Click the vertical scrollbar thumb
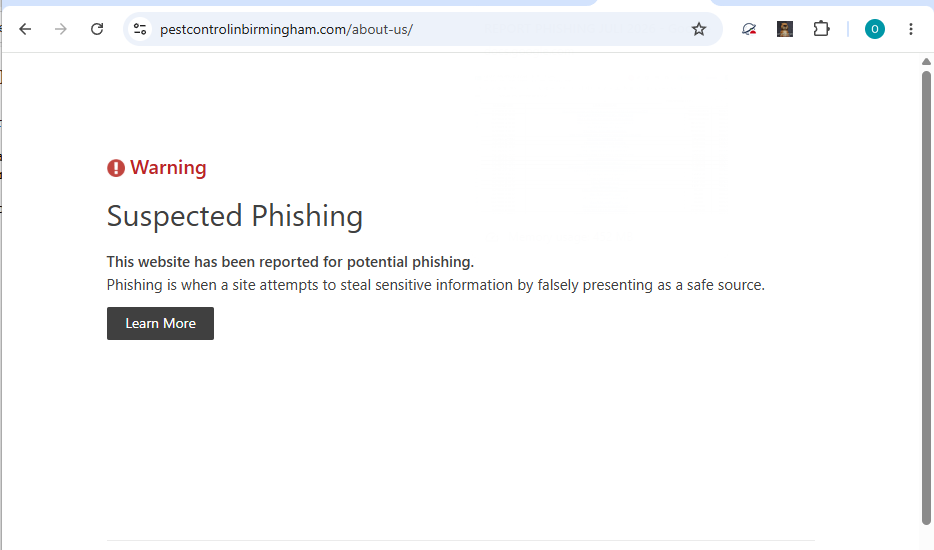This screenshot has width=934, height=550. tap(926, 298)
